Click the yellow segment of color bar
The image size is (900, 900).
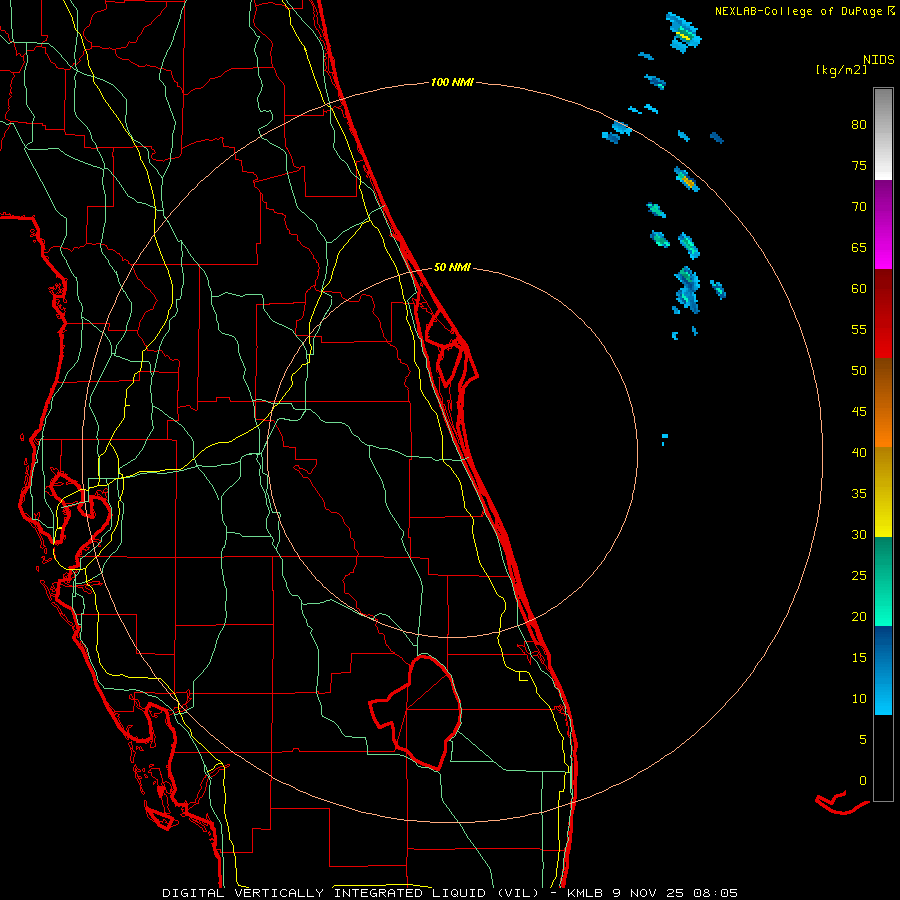883,492
